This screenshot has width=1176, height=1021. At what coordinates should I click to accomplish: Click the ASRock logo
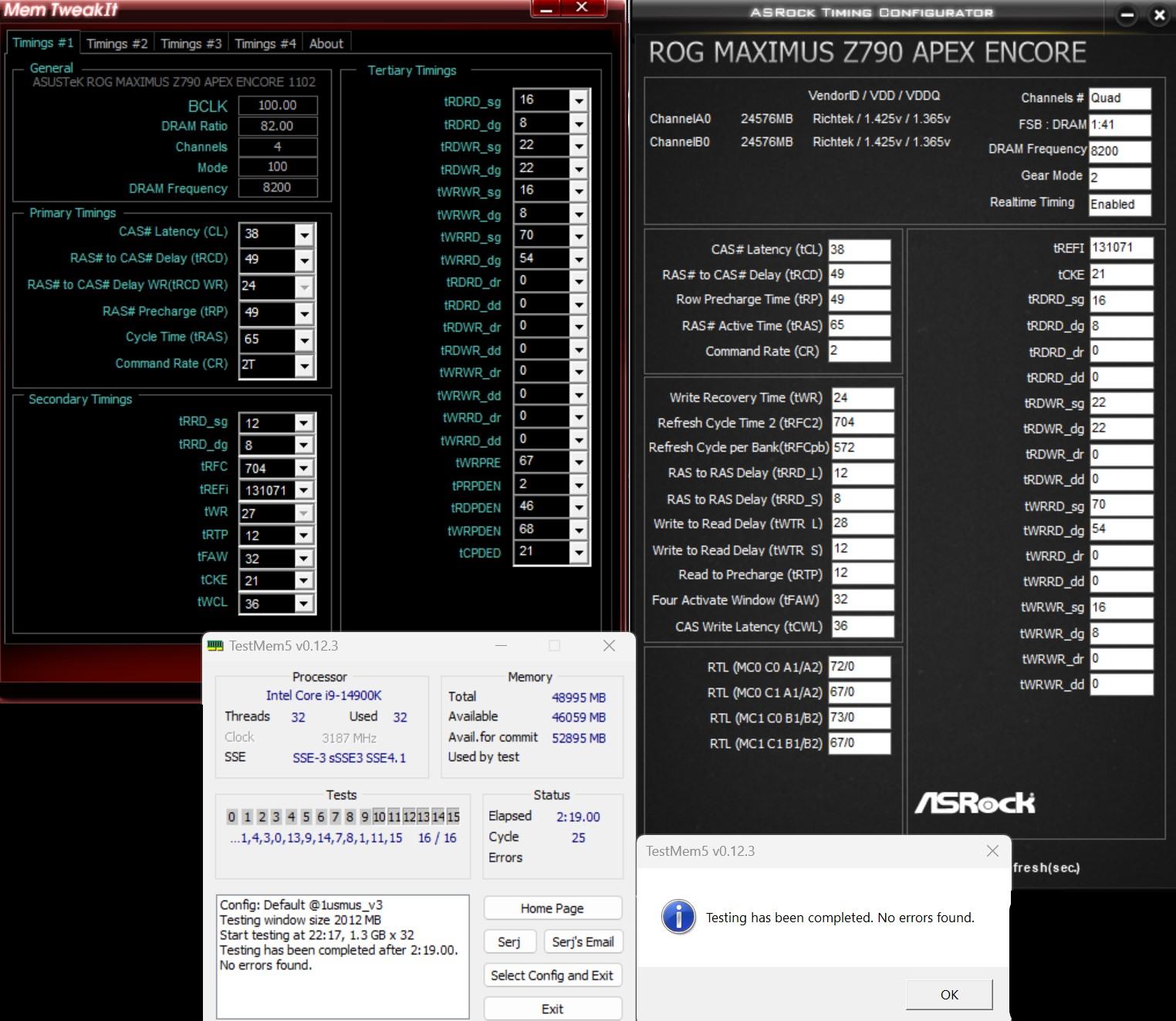click(x=975, y=803)
